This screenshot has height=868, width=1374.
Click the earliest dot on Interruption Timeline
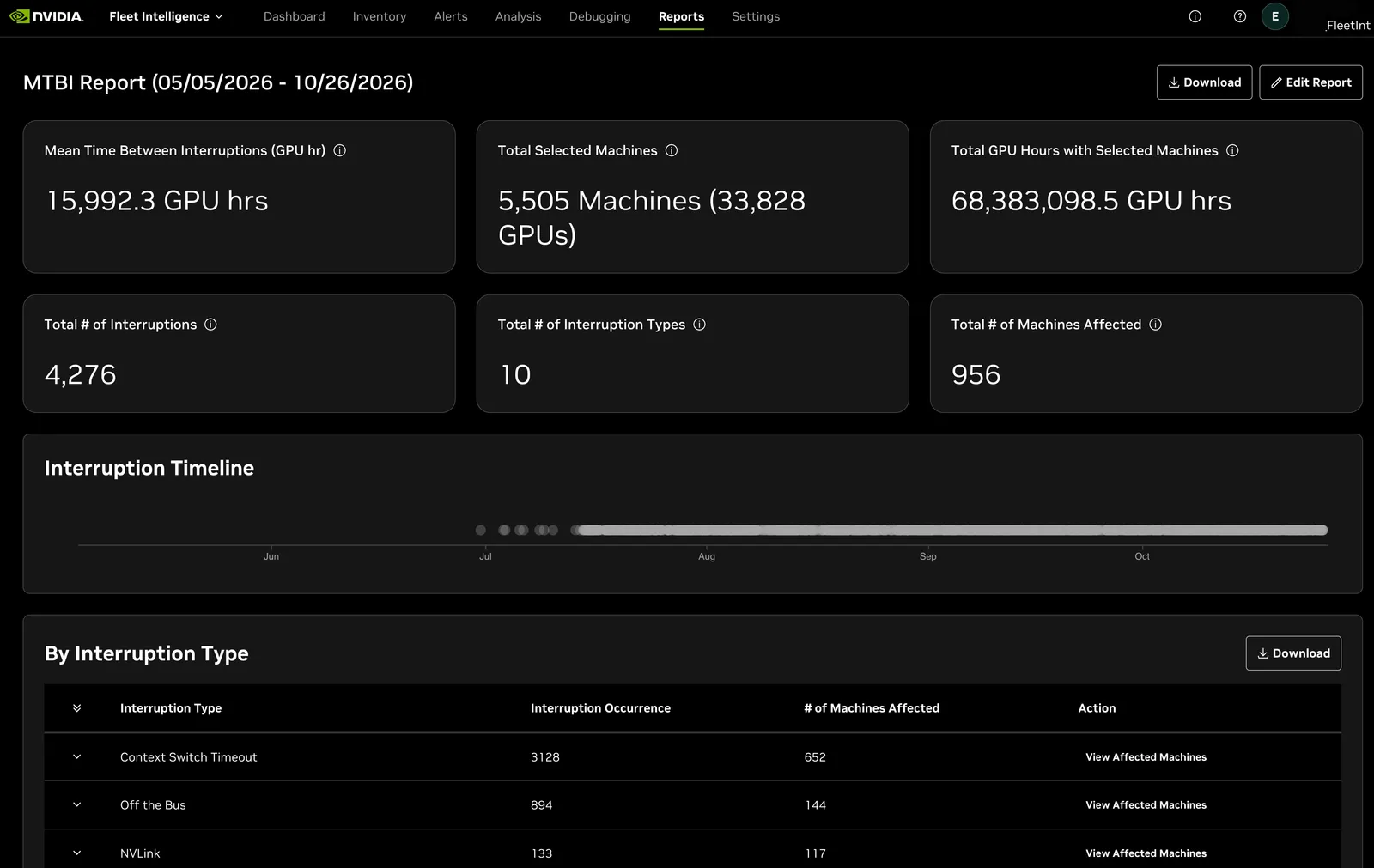point(481,530)
